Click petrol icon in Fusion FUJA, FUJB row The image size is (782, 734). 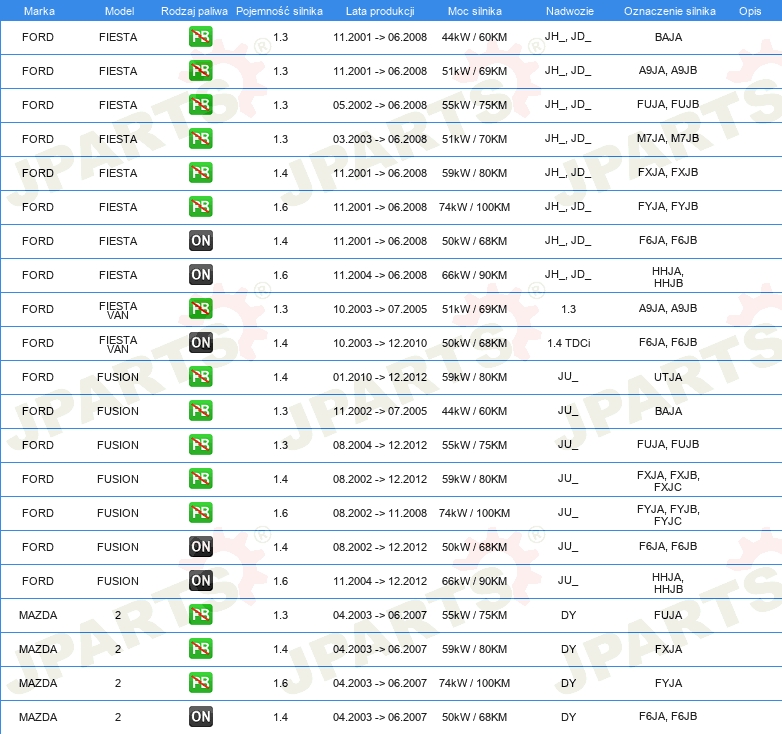(x=200, y=444)
